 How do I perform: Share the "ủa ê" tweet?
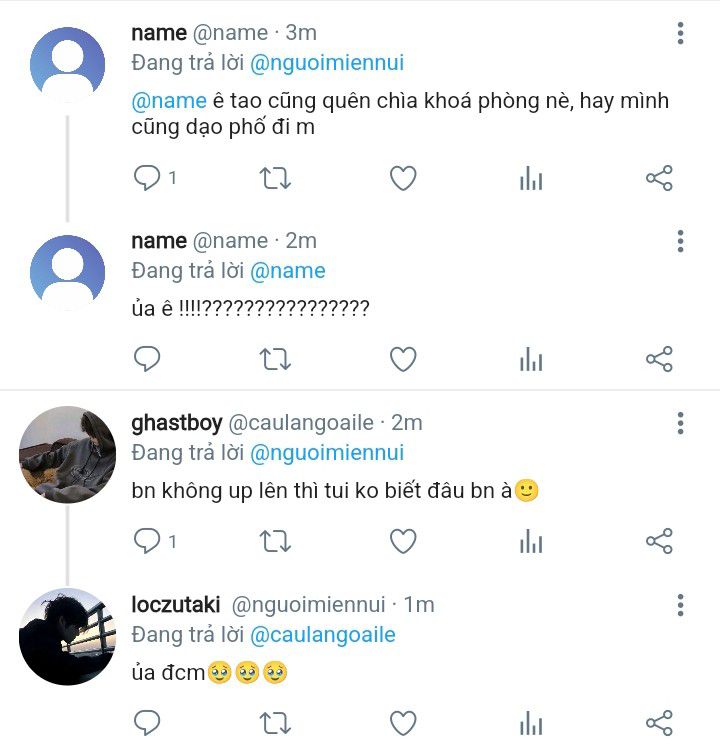click(659, 358)
